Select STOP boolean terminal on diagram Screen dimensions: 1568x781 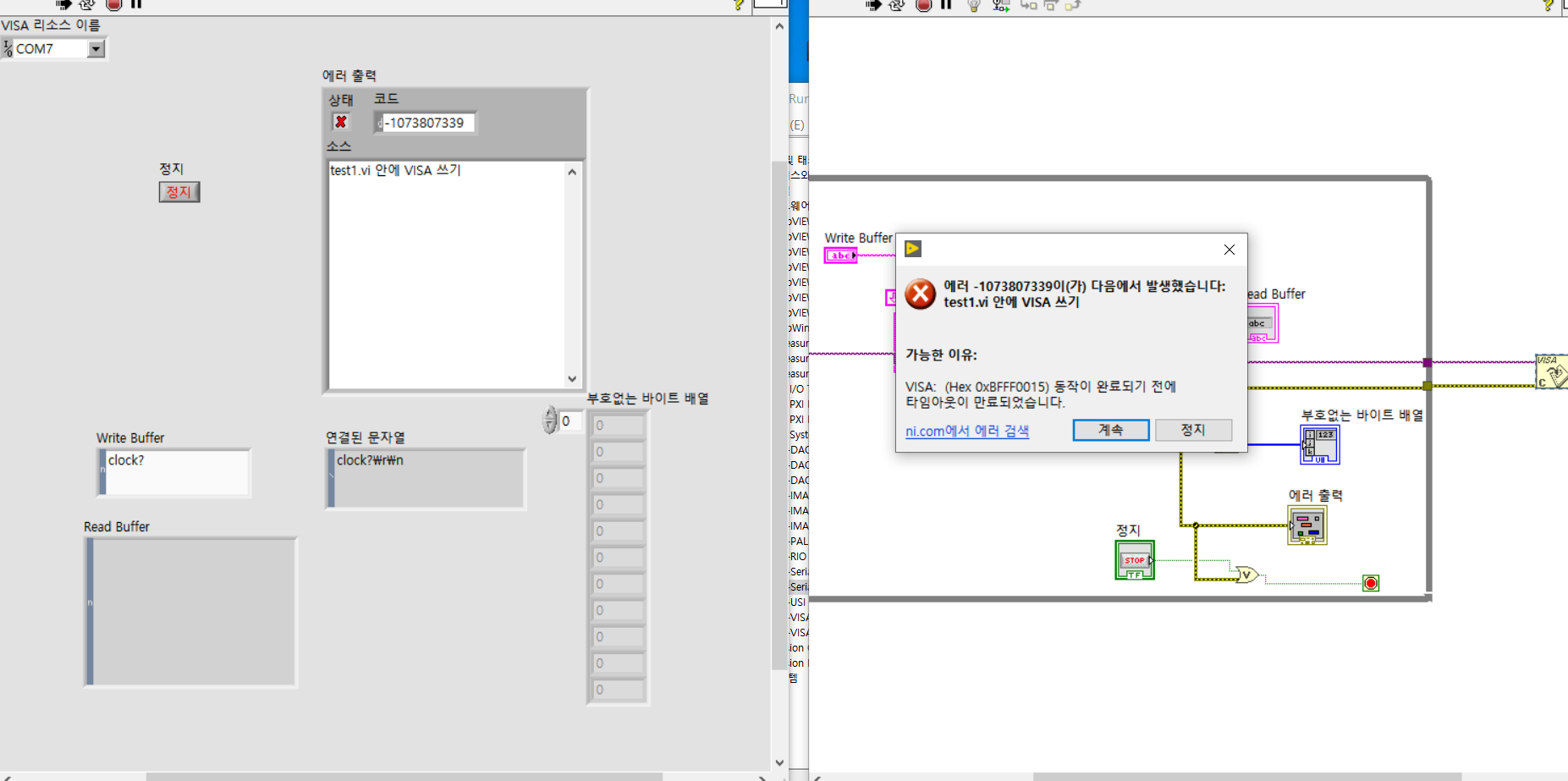1135,560
